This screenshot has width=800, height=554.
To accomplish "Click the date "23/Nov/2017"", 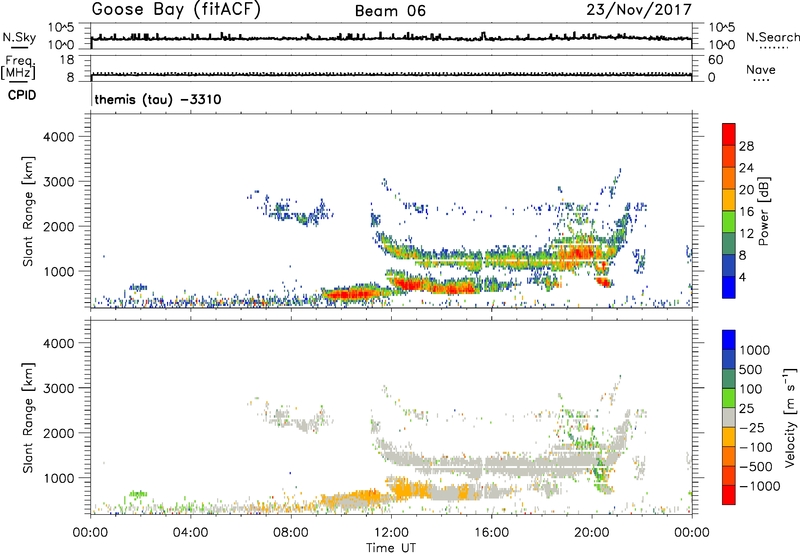I will coord(639,9).
